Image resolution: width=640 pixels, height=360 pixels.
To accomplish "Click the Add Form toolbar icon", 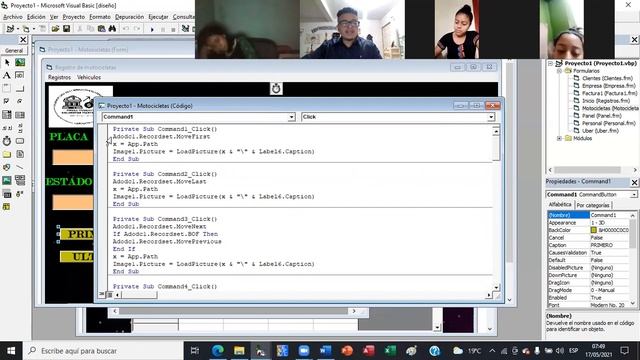I will tap(26, 29).
